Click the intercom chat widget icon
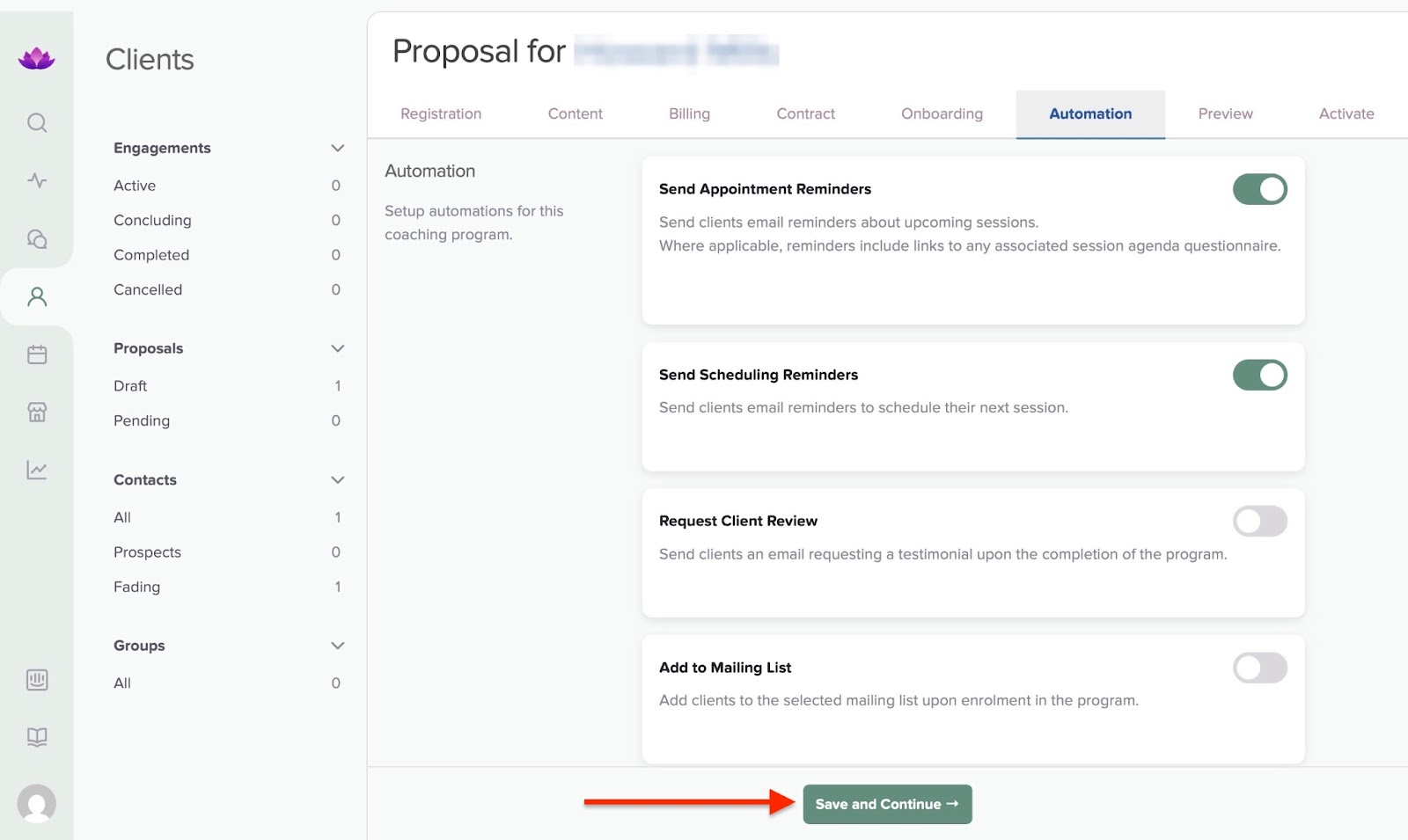The height and width of the screenshot is (840, 1408). (x=37, y=680)
